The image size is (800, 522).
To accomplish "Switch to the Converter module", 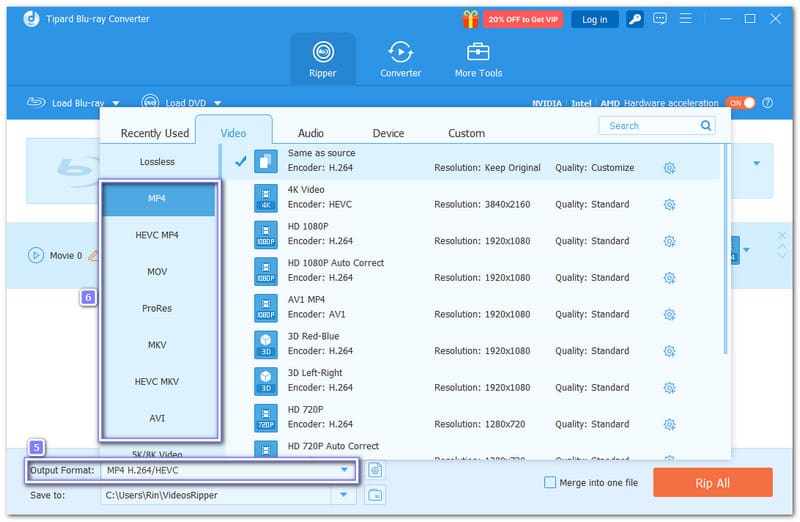I will point(401,59).
